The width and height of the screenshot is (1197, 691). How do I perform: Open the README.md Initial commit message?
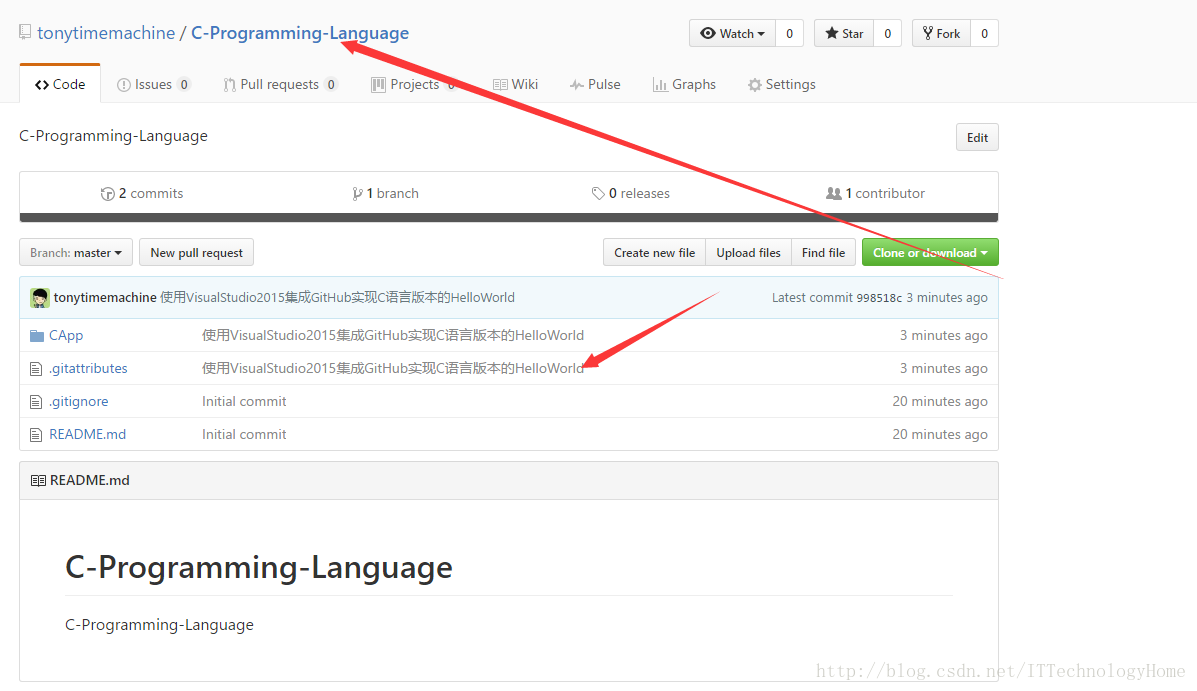click(244, 434)
